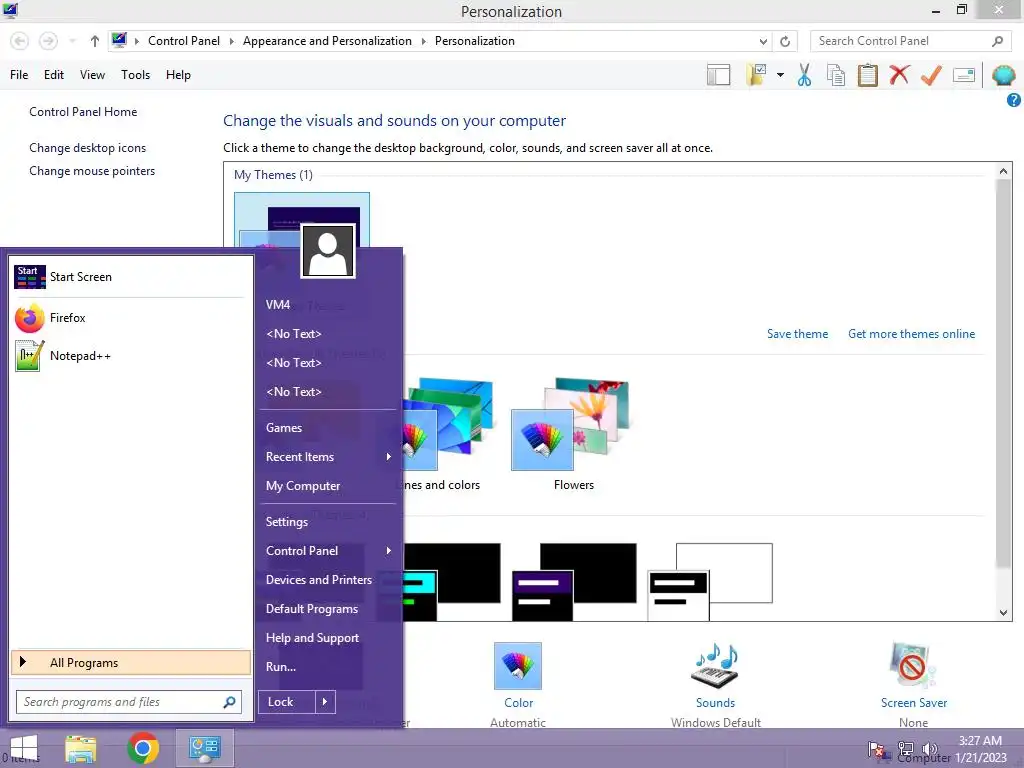Expand the Recent Items submenu arrow

tap(389, 457)
